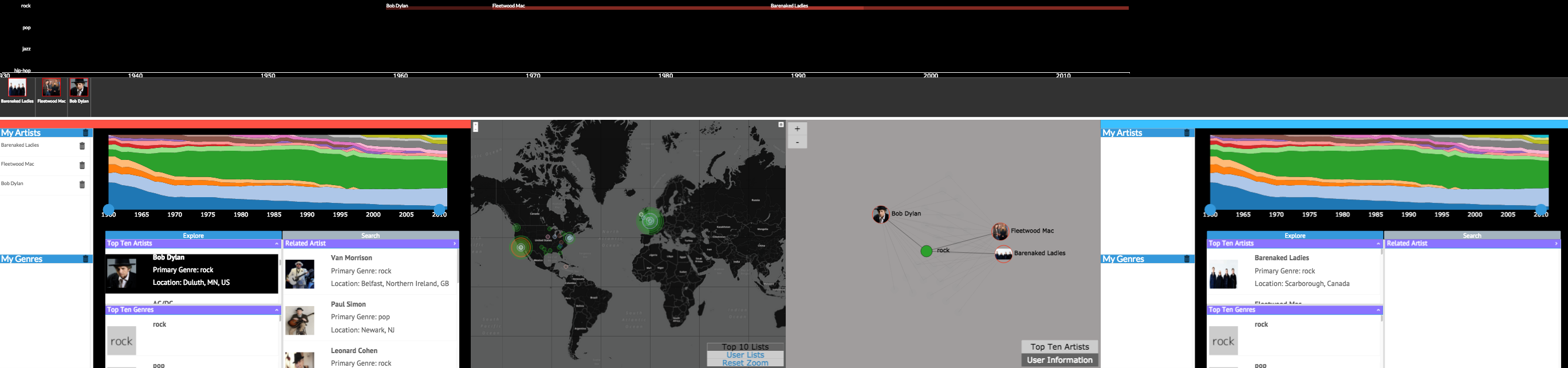
Task: Select rock tile in left Top Ten Genres
Action: 122,341
